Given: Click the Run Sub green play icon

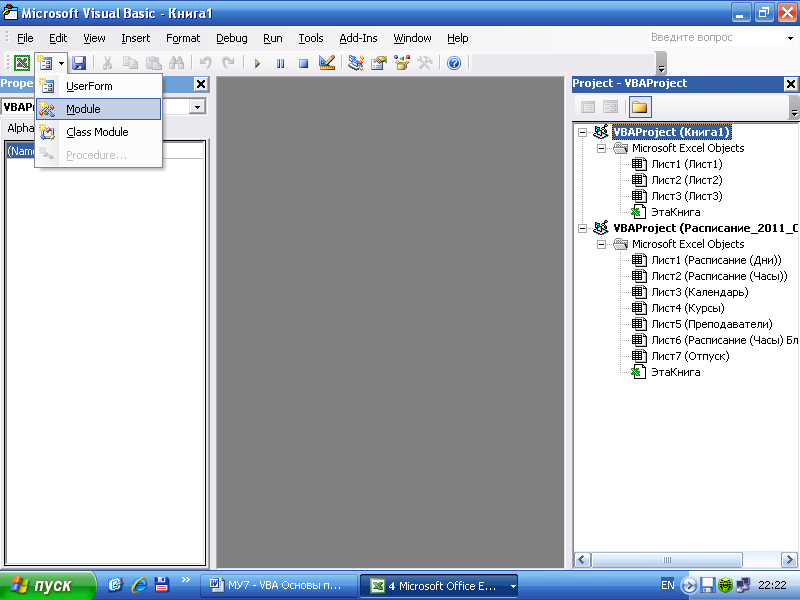Looking at the screenshot, I should tap(257, 63).
